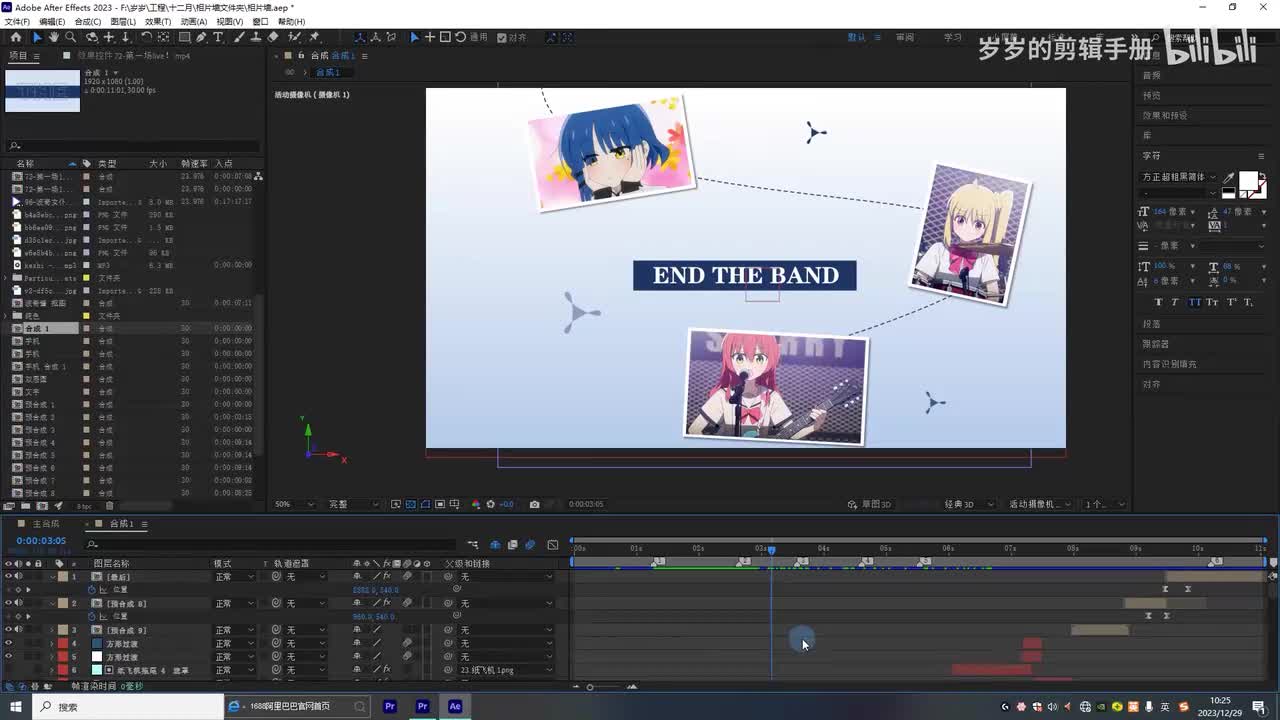This screenshot has height=720, width=1280.
Task: Mute the audio of layer 1
Action: pyautogui.click(x=18, y=577)
